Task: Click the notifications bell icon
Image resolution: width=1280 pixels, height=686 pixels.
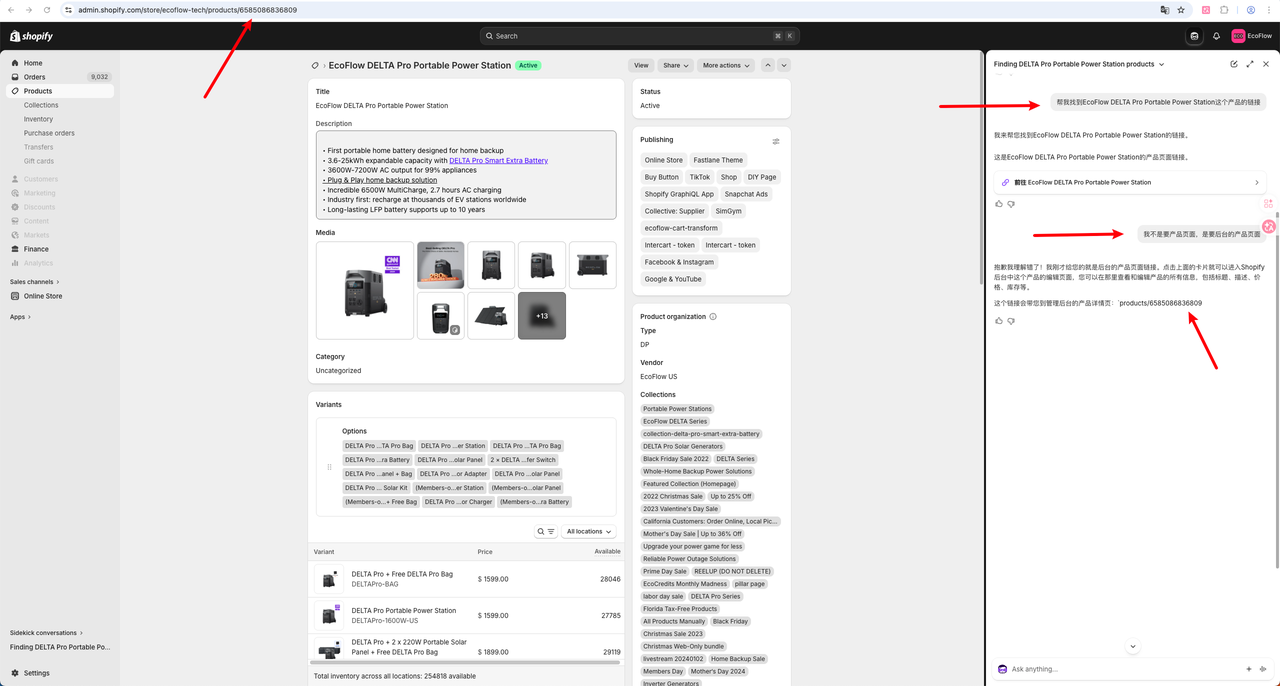Action: pos(1216,36)
